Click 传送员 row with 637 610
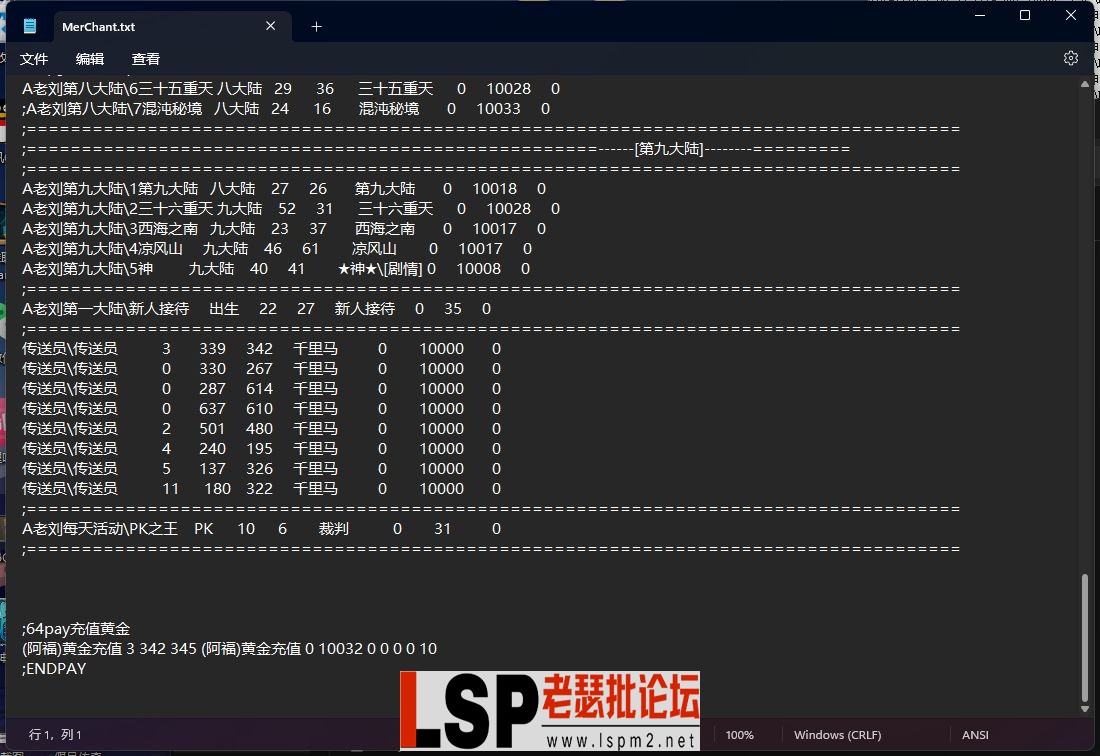 pyautogui.click(x=262, y=409)
